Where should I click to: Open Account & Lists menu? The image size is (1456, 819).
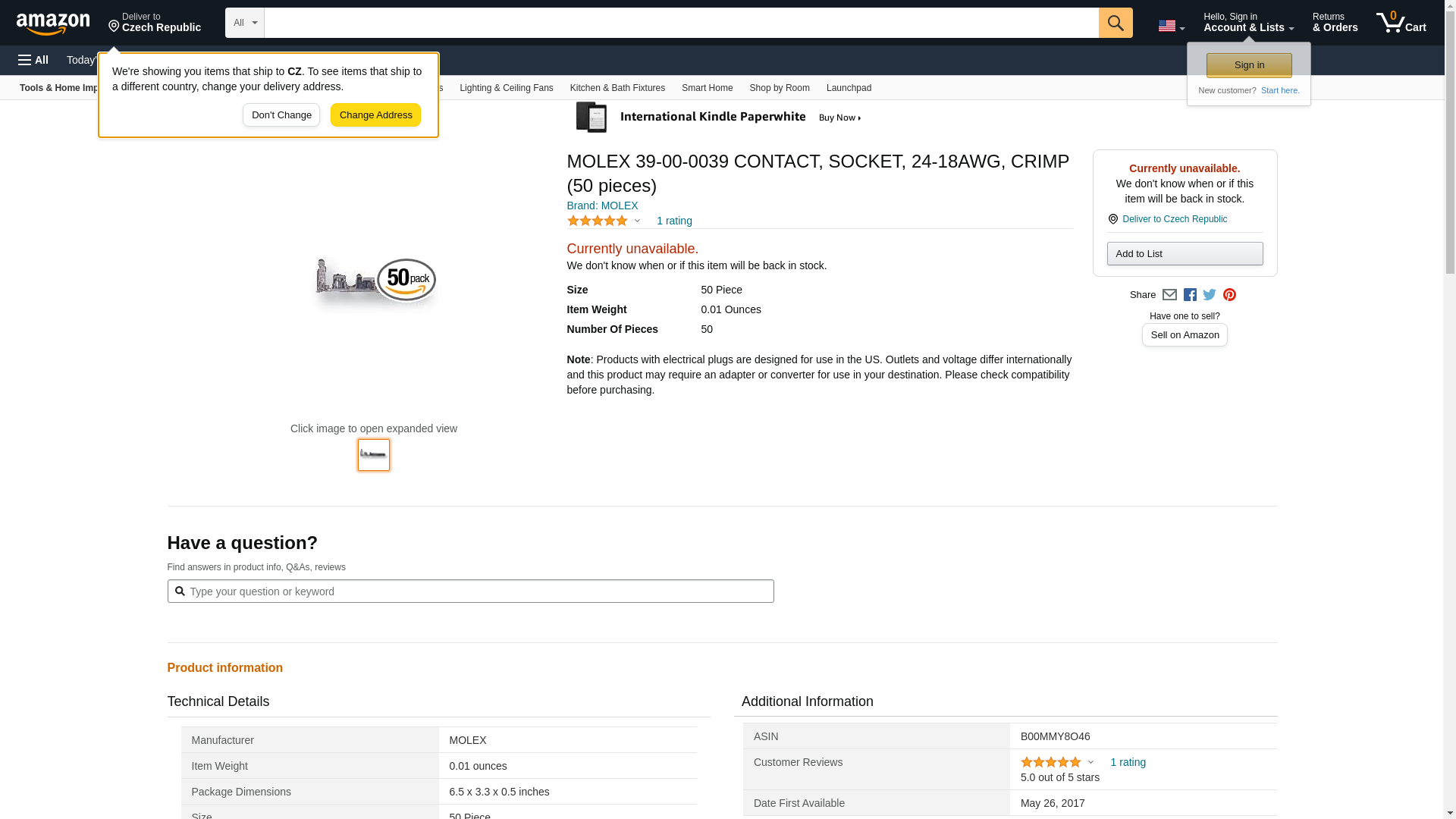pyautogui.click(x=1248, y=23)
